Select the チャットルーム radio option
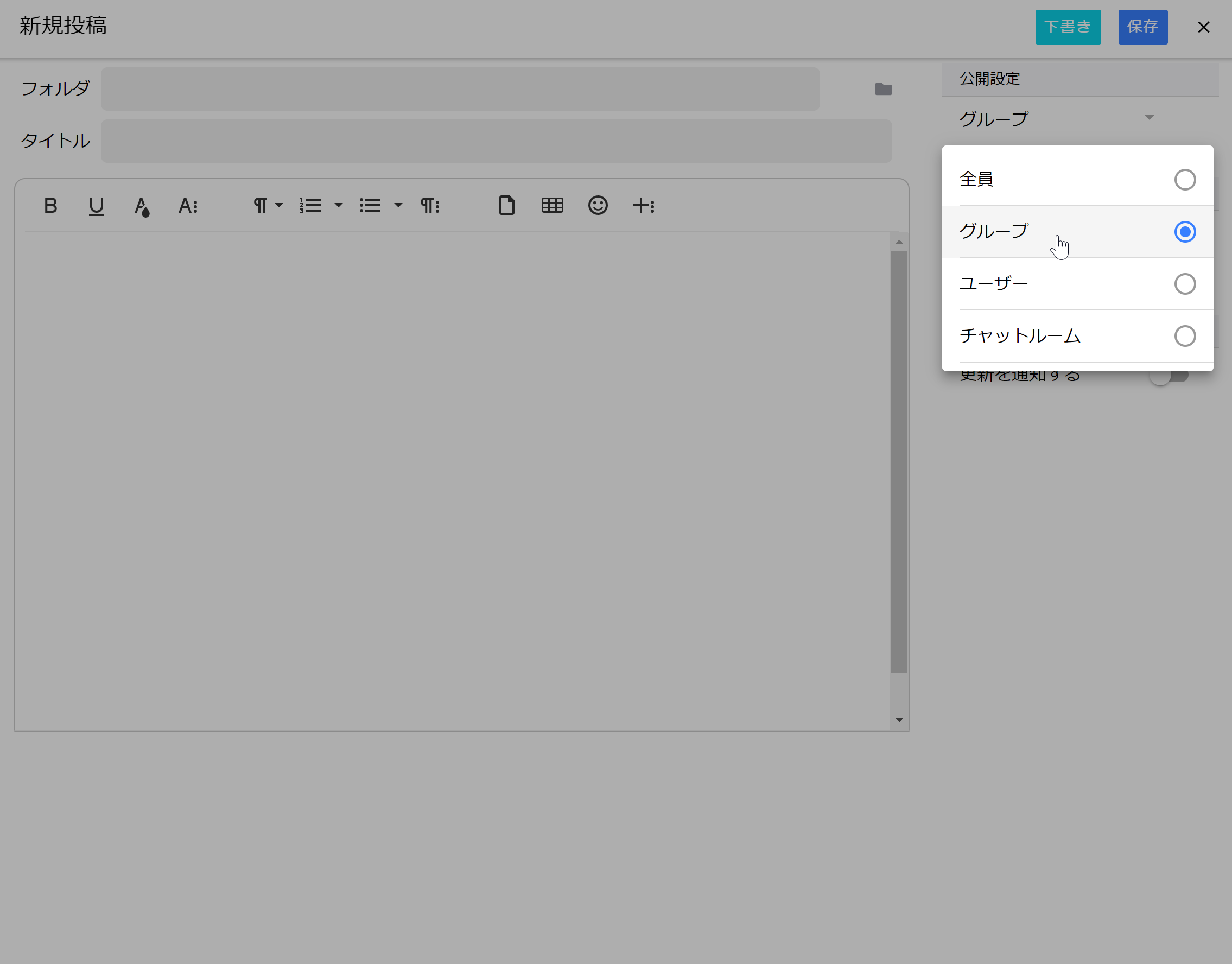Image resolution: width=1232 pixels, height=964 pixels. 1185,336
